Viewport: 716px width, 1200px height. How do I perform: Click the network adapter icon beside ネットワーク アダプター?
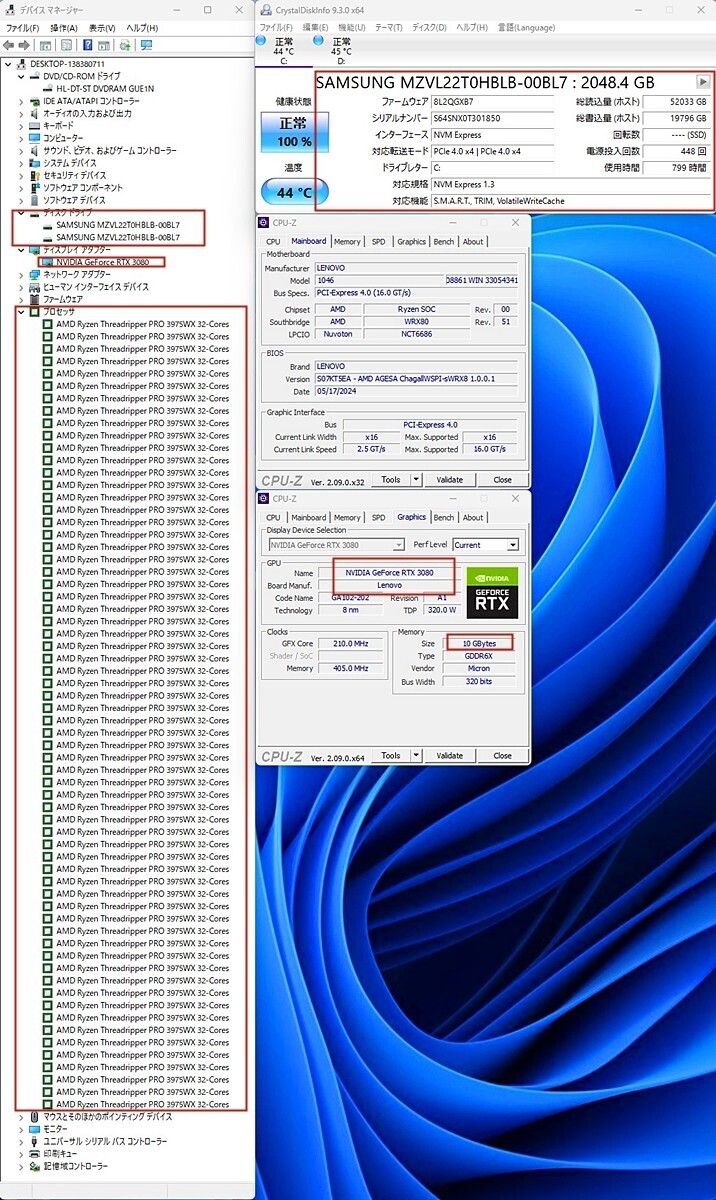click(x=34, y=274)
